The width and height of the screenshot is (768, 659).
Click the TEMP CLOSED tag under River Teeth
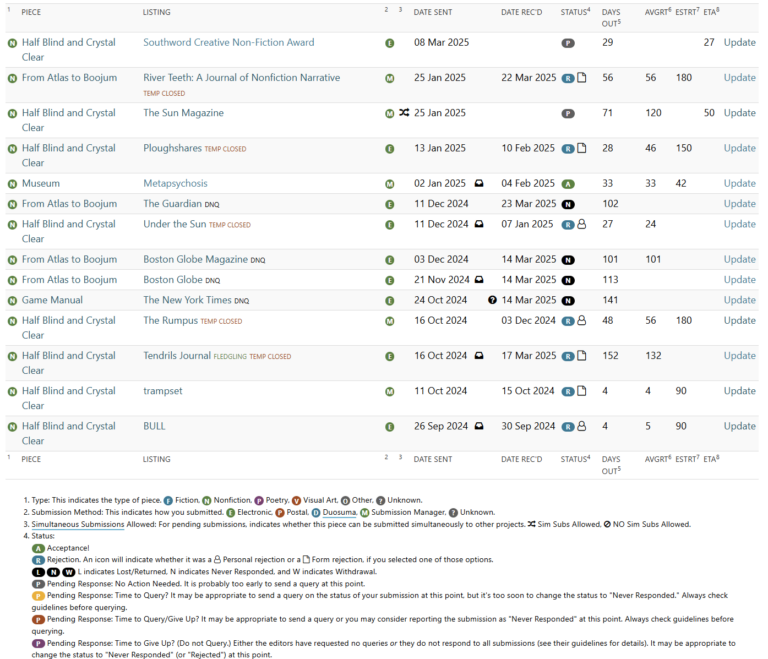[164, 94]
